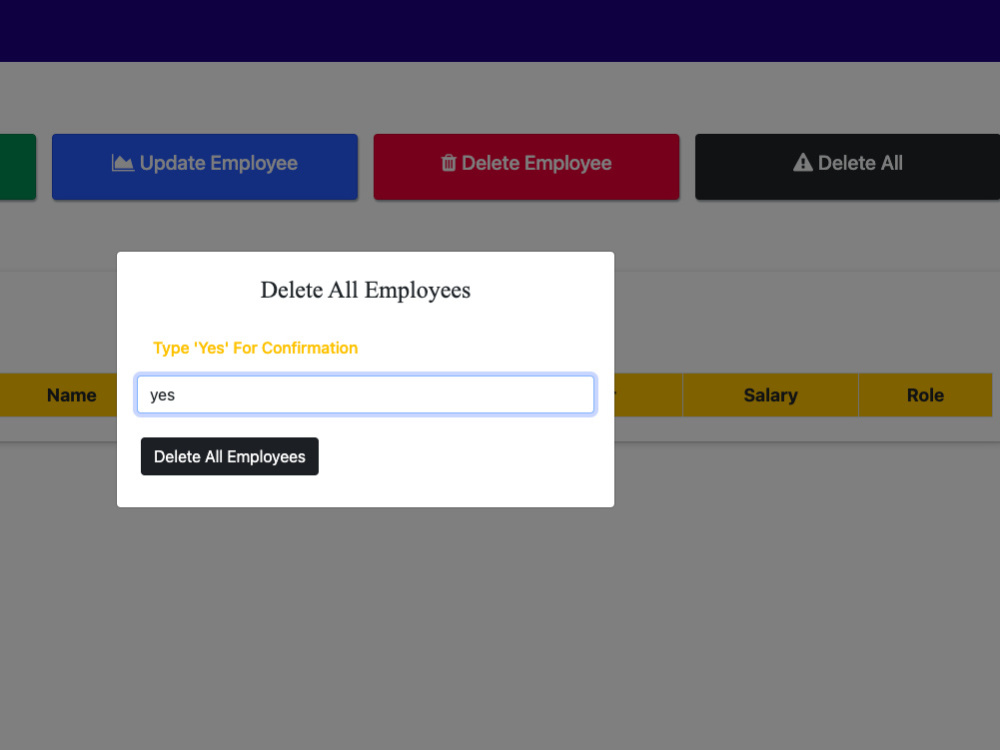Open the Update Employee button
The width and height of the screenshot is (1000, 750).
[205, 166]
